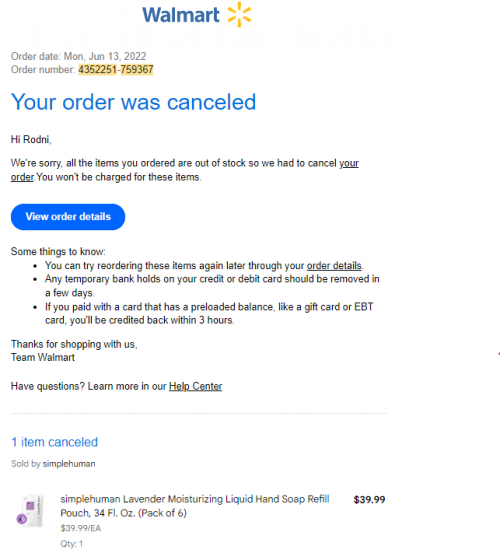Click the Qty: 1 label
This screenshot has height=560, width=500.
(71, 544)
